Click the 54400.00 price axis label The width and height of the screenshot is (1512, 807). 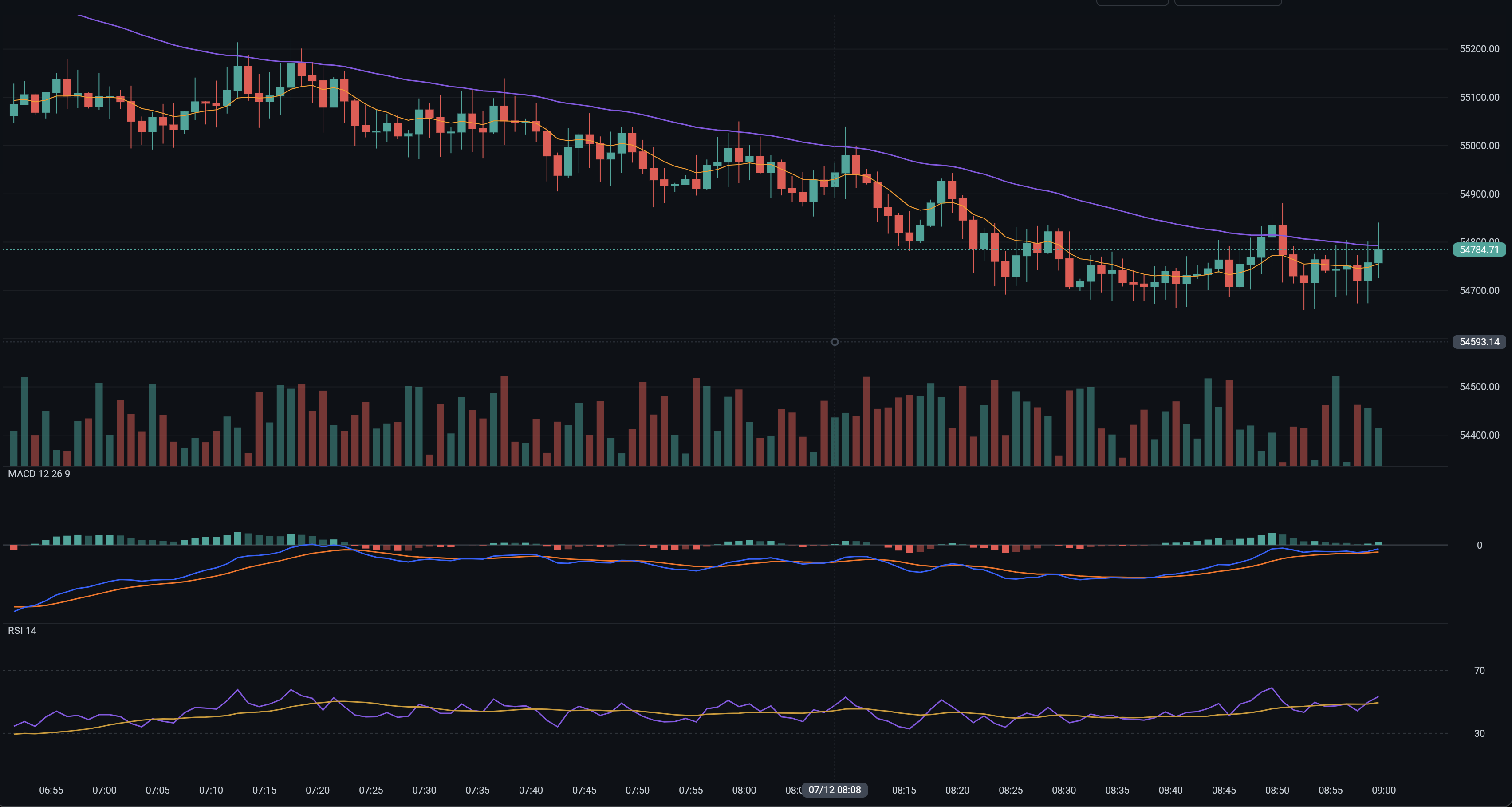1479,435
